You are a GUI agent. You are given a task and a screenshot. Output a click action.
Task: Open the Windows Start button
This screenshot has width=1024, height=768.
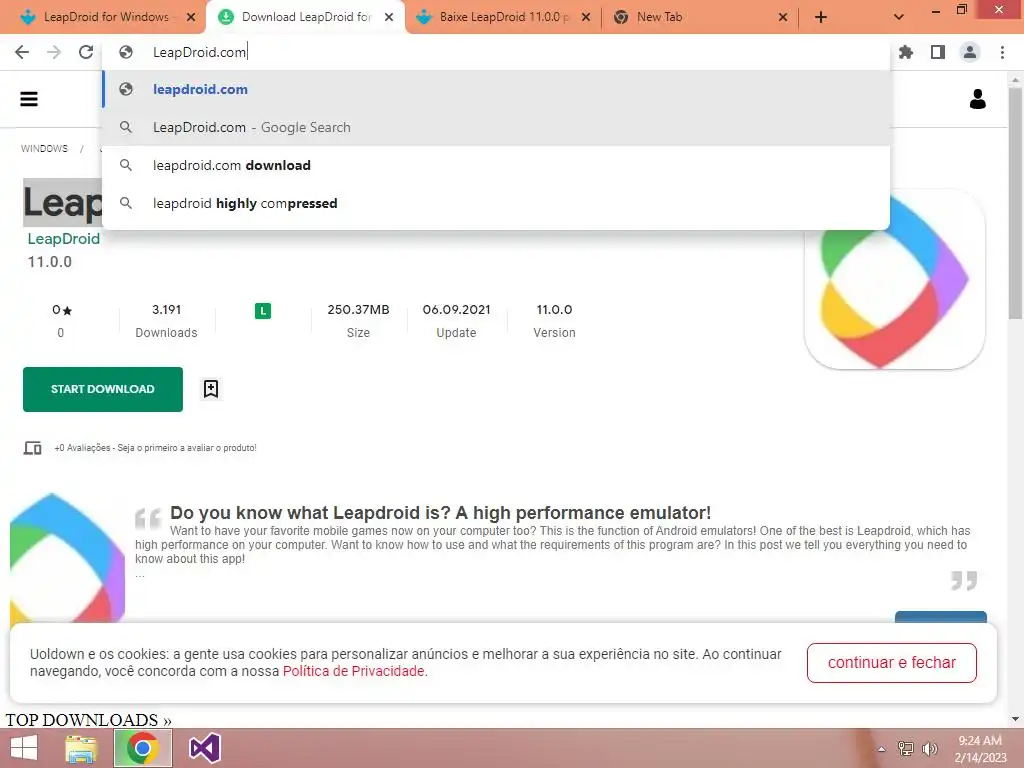(24, 748)
